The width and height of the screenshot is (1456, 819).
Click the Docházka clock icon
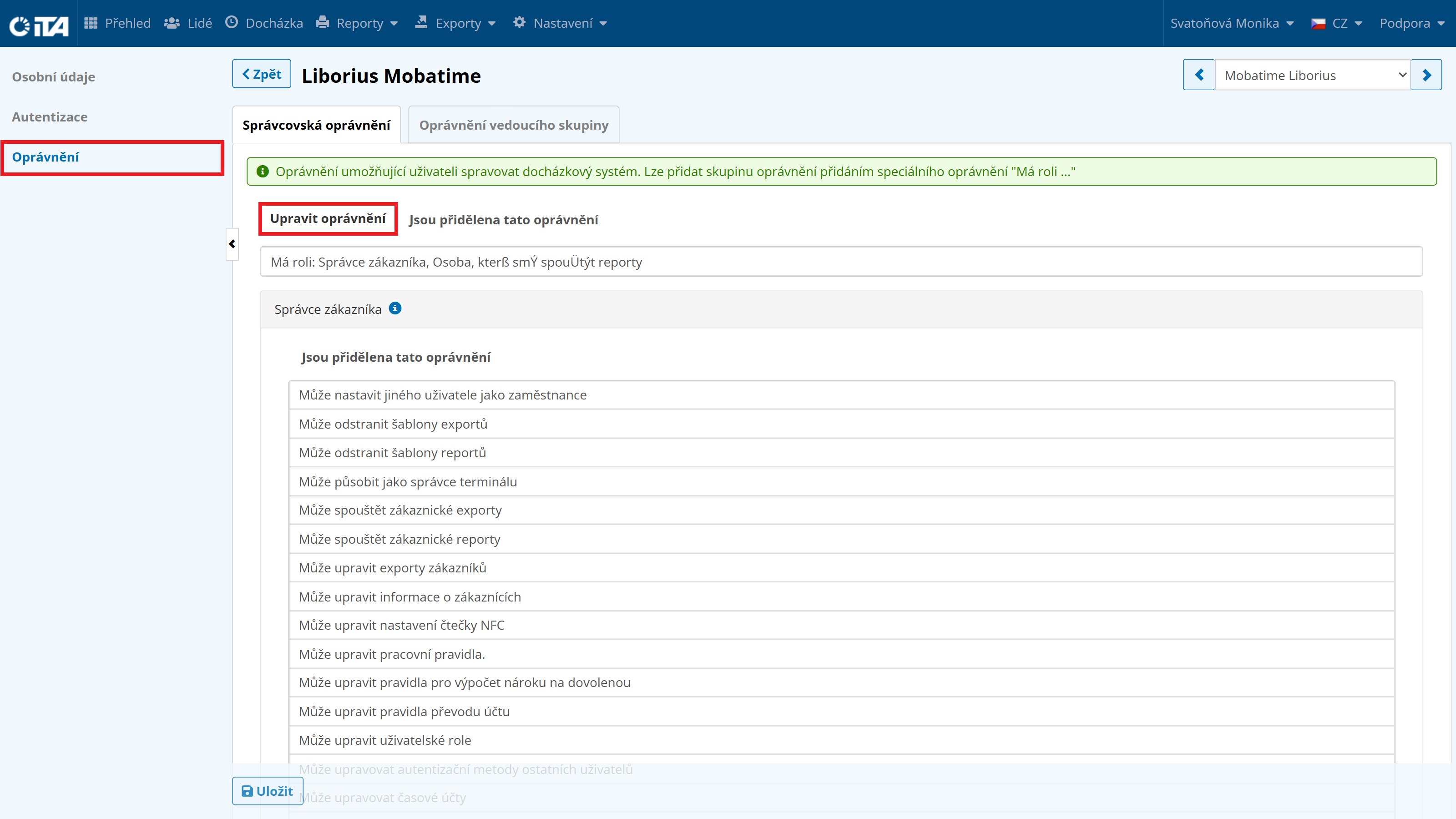232,22
